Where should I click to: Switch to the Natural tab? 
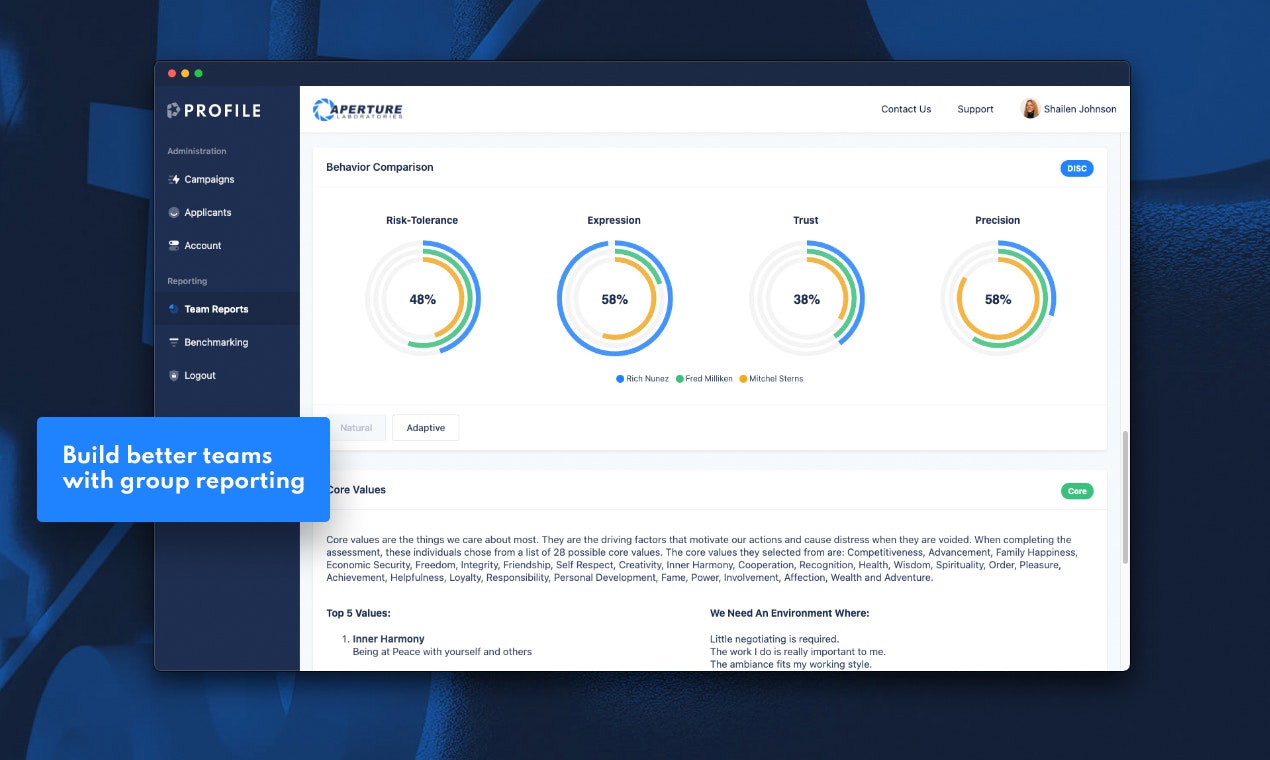click(356, 428)
